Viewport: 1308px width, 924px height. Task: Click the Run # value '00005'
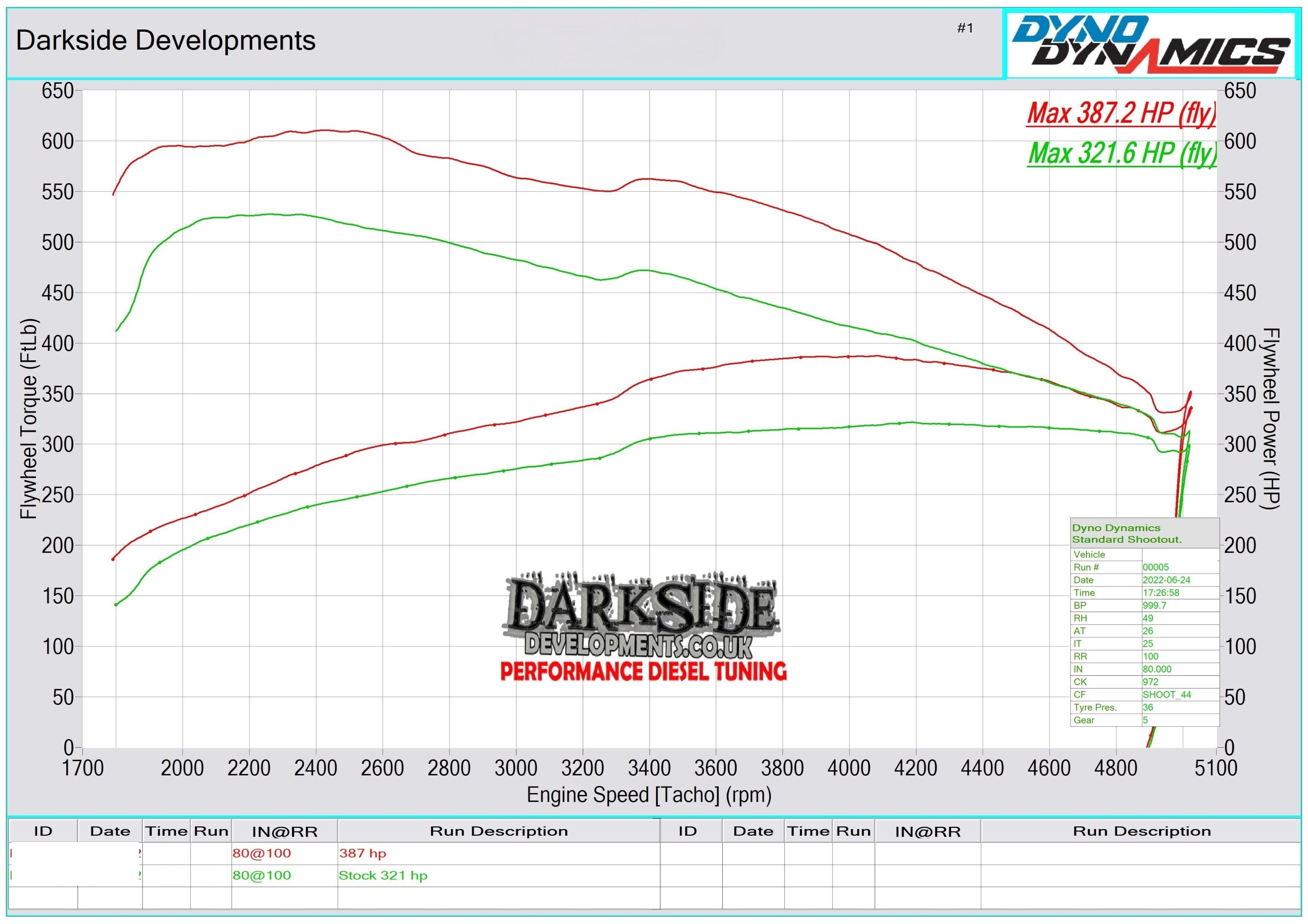pyautogui.click(x=1155, y=567)
